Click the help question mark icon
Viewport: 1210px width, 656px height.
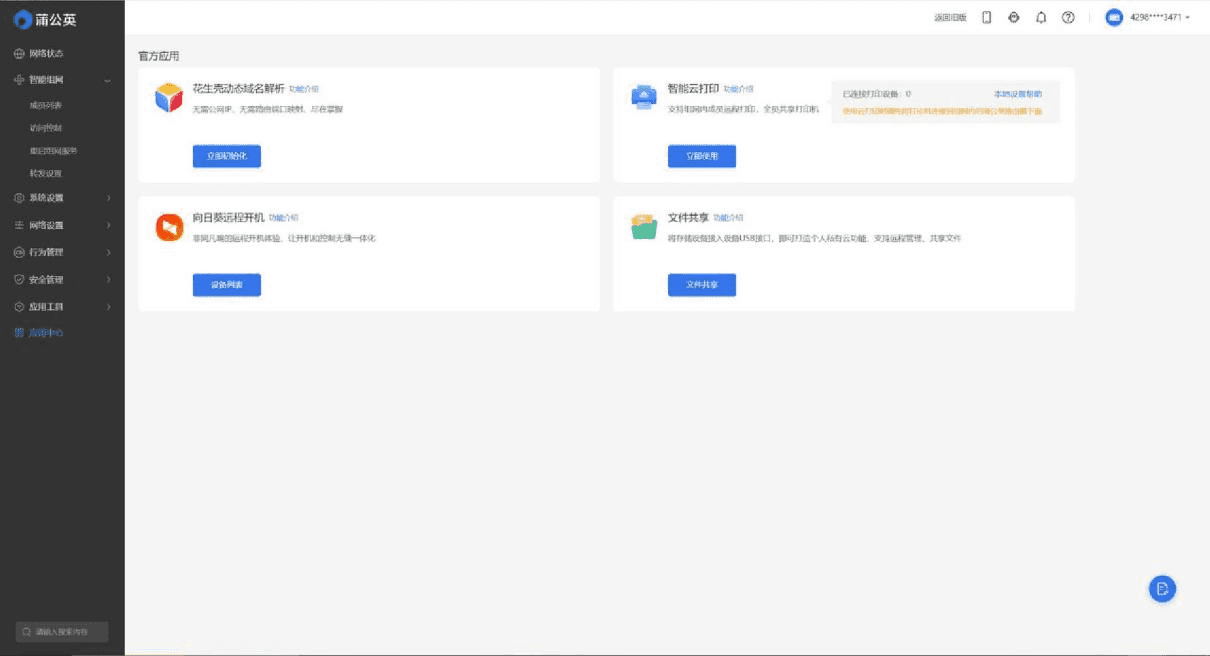pos(1068,18)
